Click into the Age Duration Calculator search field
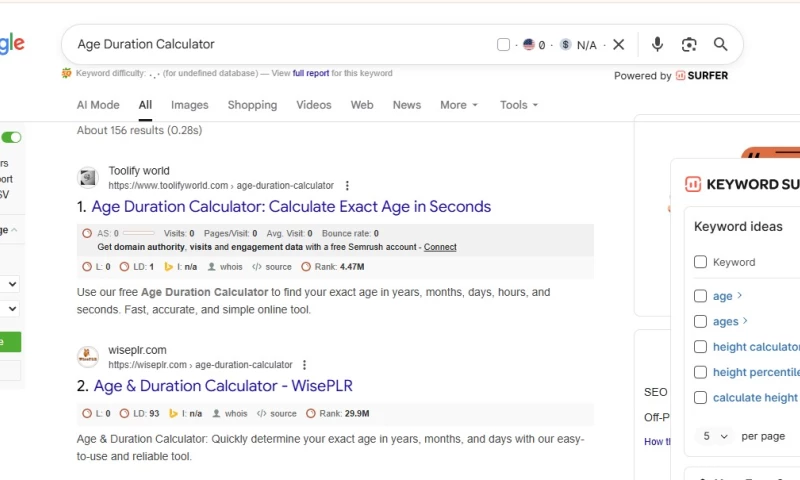The height and width of the screenshot is (480, 800). pyautogui.click(x=276, y=44)
